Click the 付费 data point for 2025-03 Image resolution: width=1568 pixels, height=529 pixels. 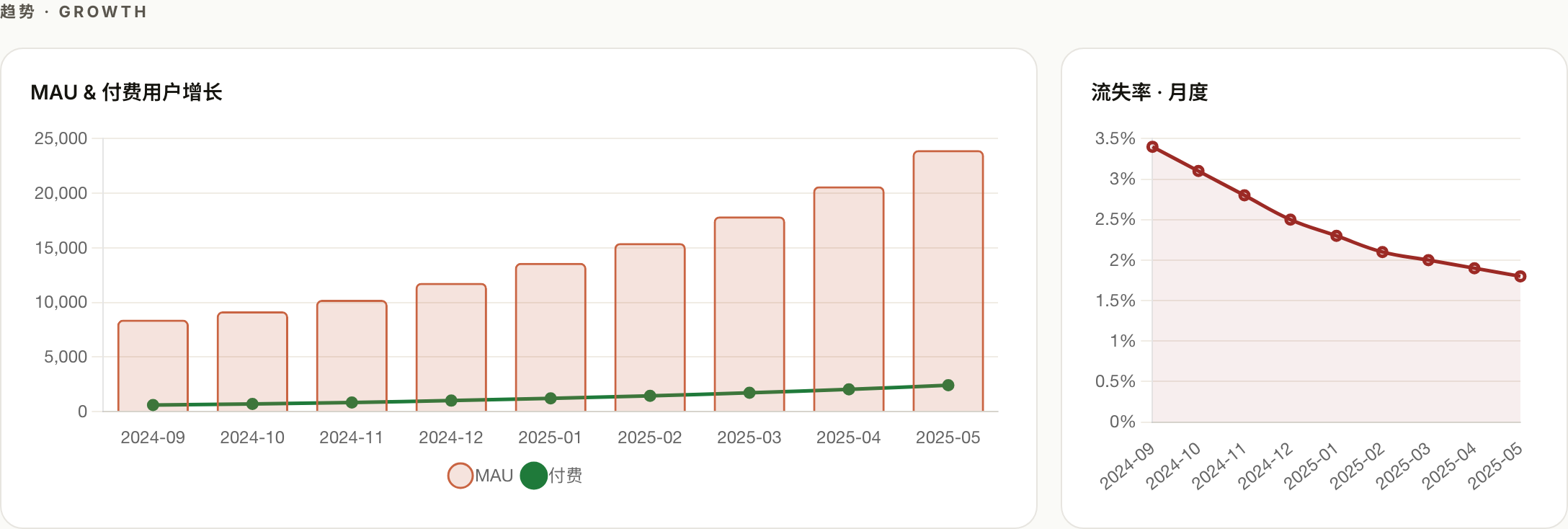click(x=749, y=393)
